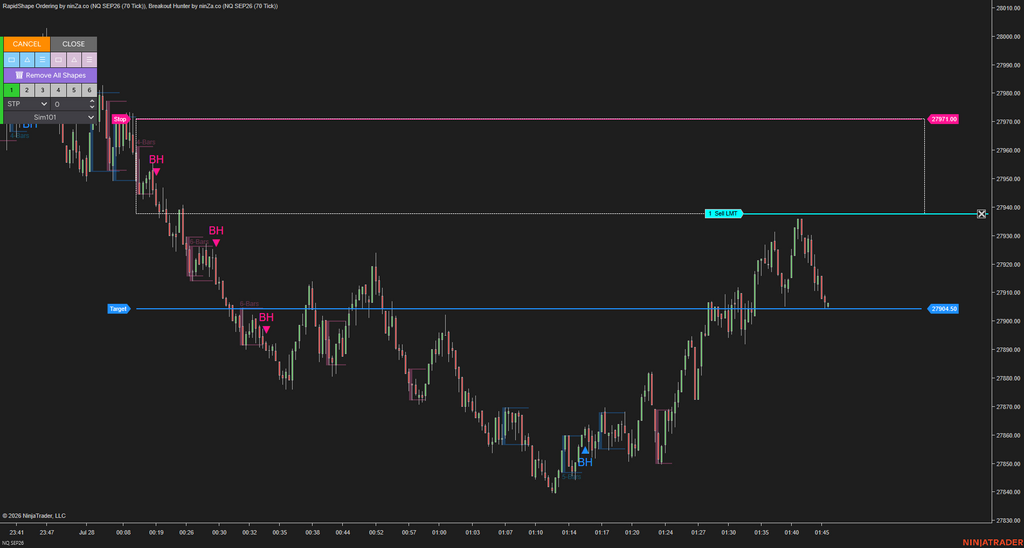The image size is (1024, 548).
Task: Click the gray CLOSE button
Action: pyautogui.click(x=74, y=44)
